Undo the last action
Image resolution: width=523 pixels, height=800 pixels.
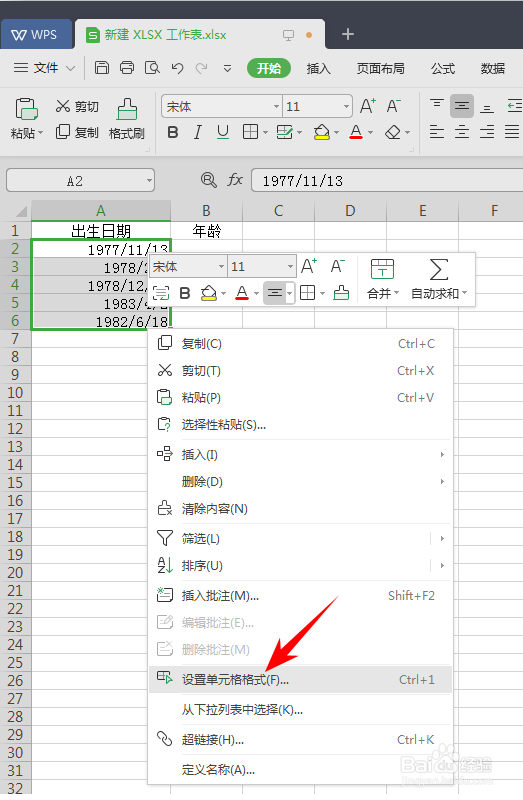pyautogui.click(x=177, y=68)
